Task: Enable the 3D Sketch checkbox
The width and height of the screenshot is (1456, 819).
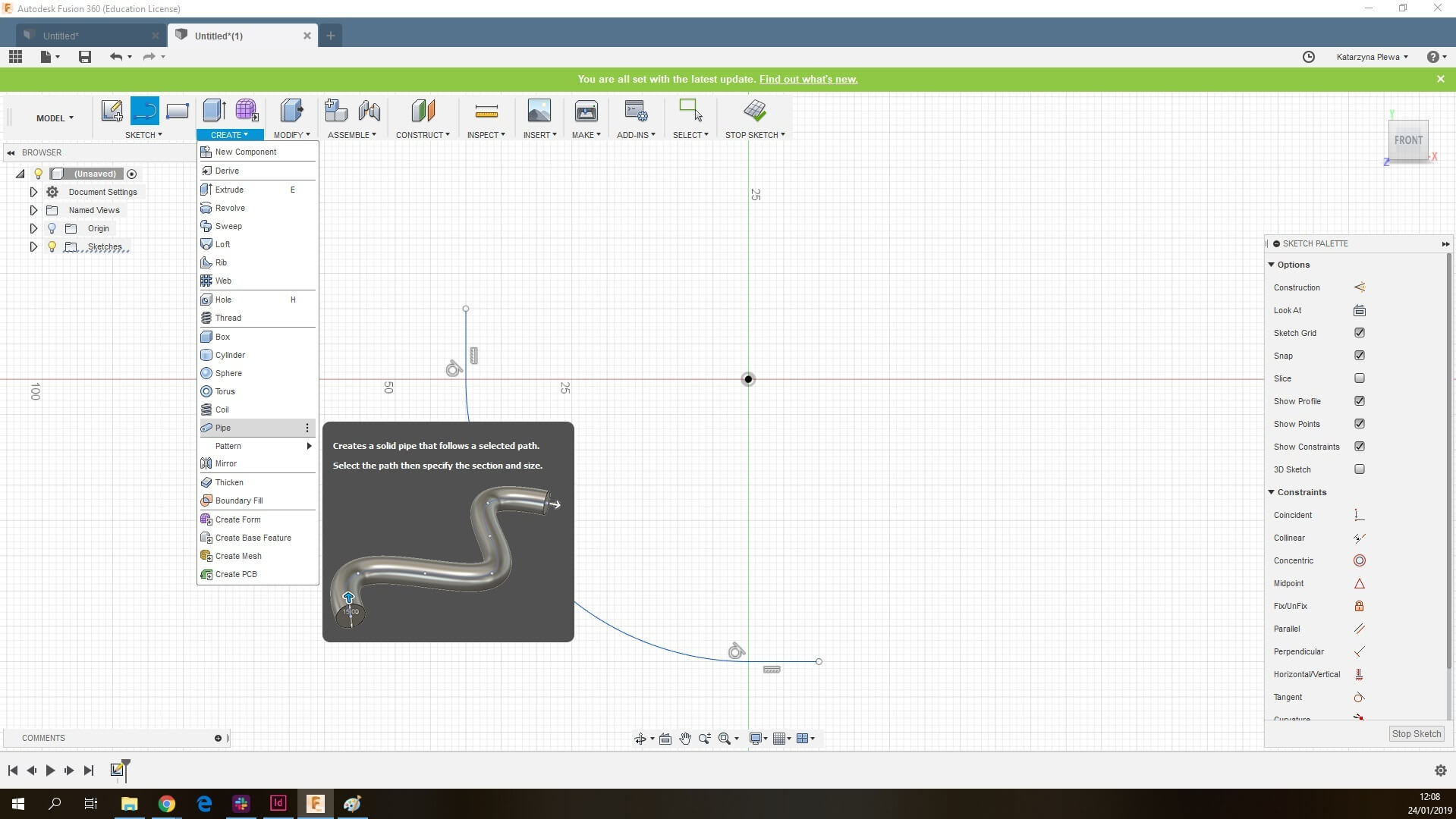Action: pos(1360,469)
